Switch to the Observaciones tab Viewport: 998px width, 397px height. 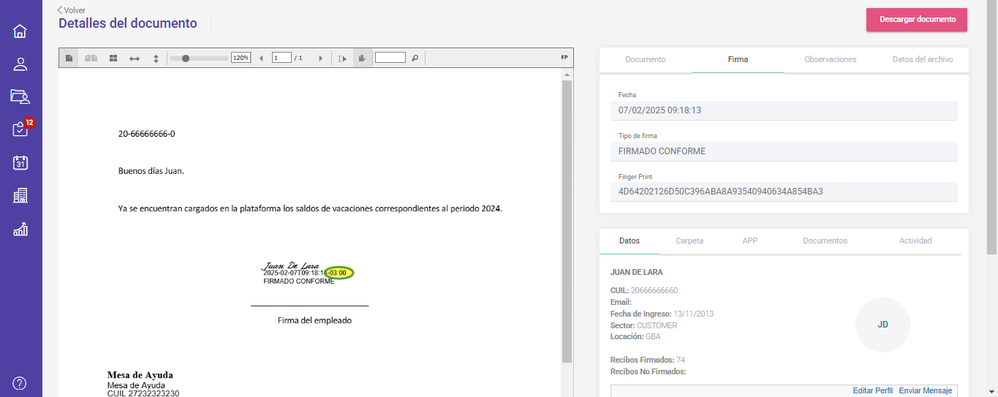(x=830, y=59)
